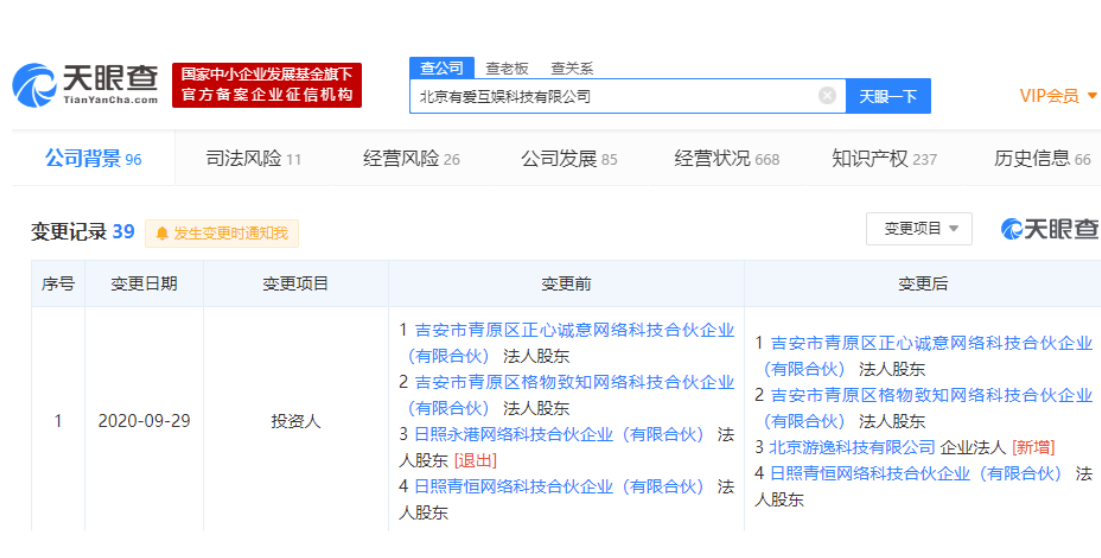Open the 知识产权 tab

pyautogui.click(x=884, y=159)
